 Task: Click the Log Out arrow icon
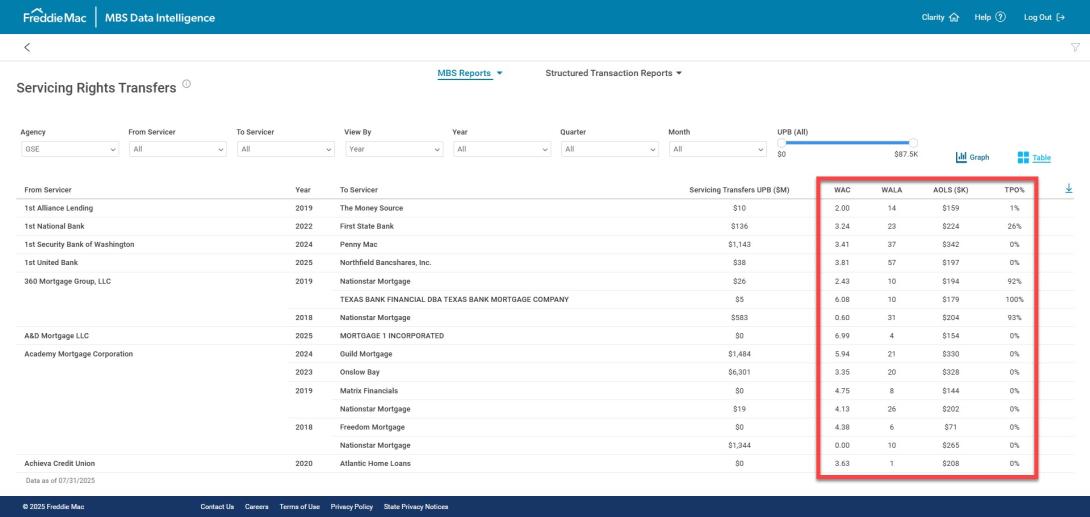tap(1060, 17)
